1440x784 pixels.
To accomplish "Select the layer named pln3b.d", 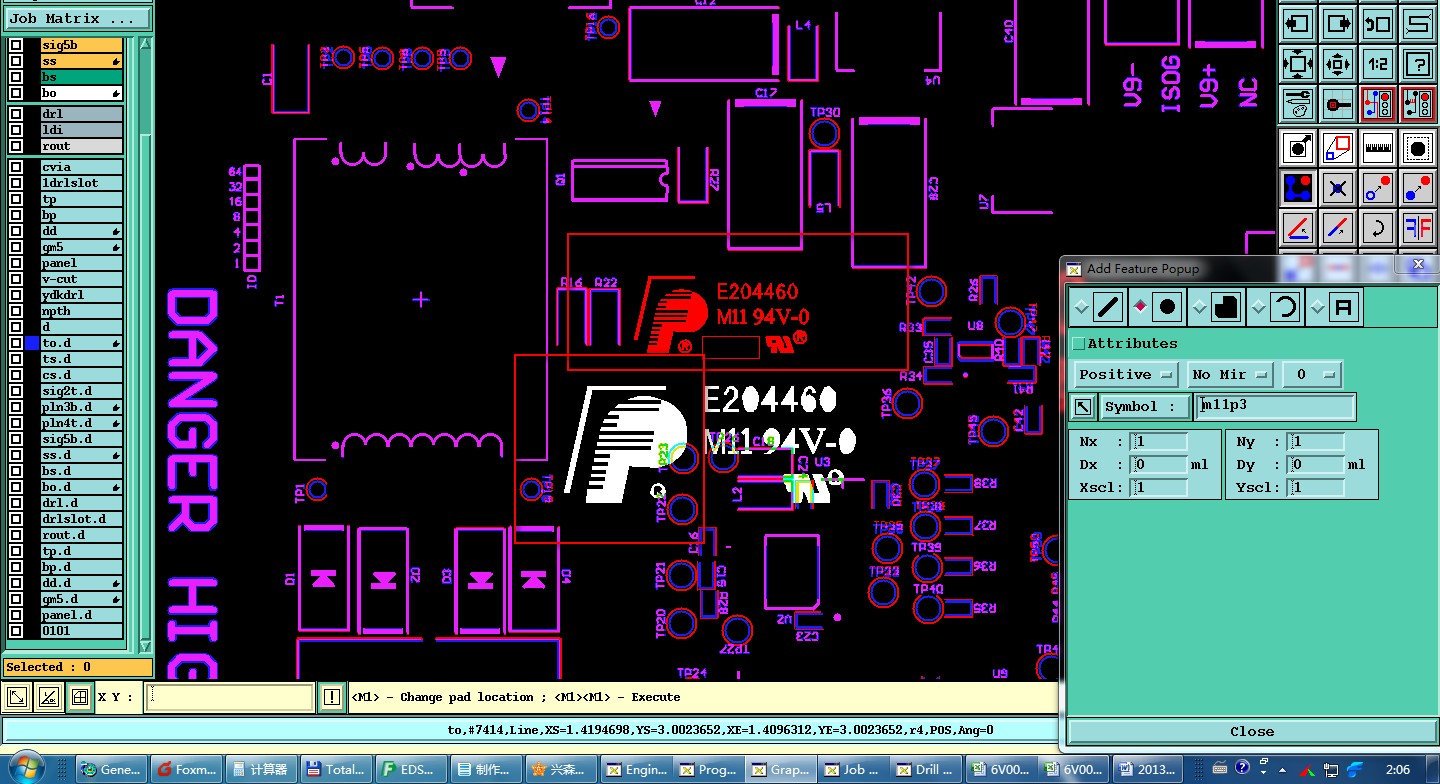I will coord(82,407).
